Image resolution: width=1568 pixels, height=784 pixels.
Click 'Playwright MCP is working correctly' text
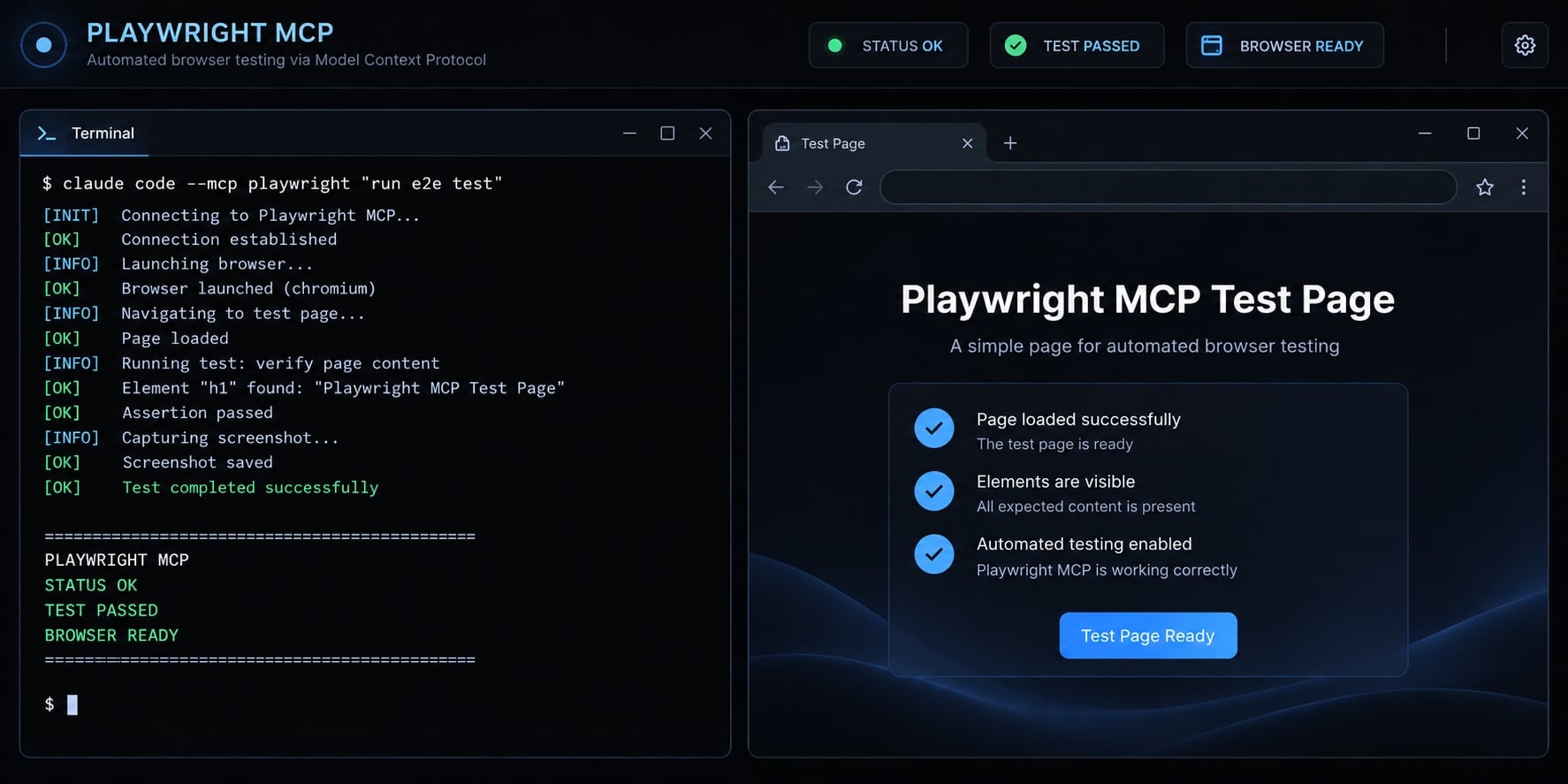pos(1107,570)
